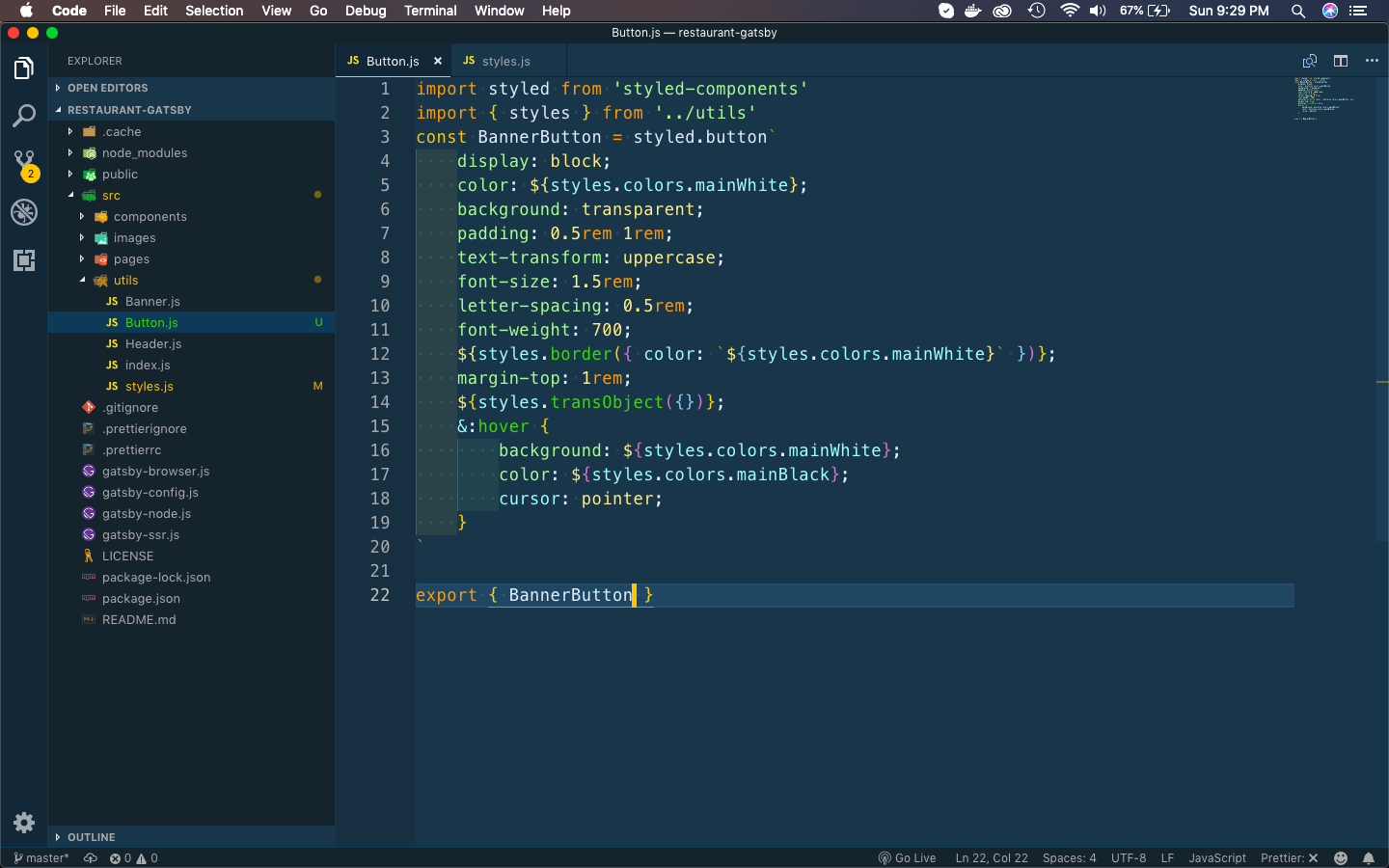Viewport: 1389px width, 868px height.
Task: Open gatsby-ssr.js file
Action: coord(191,535)
